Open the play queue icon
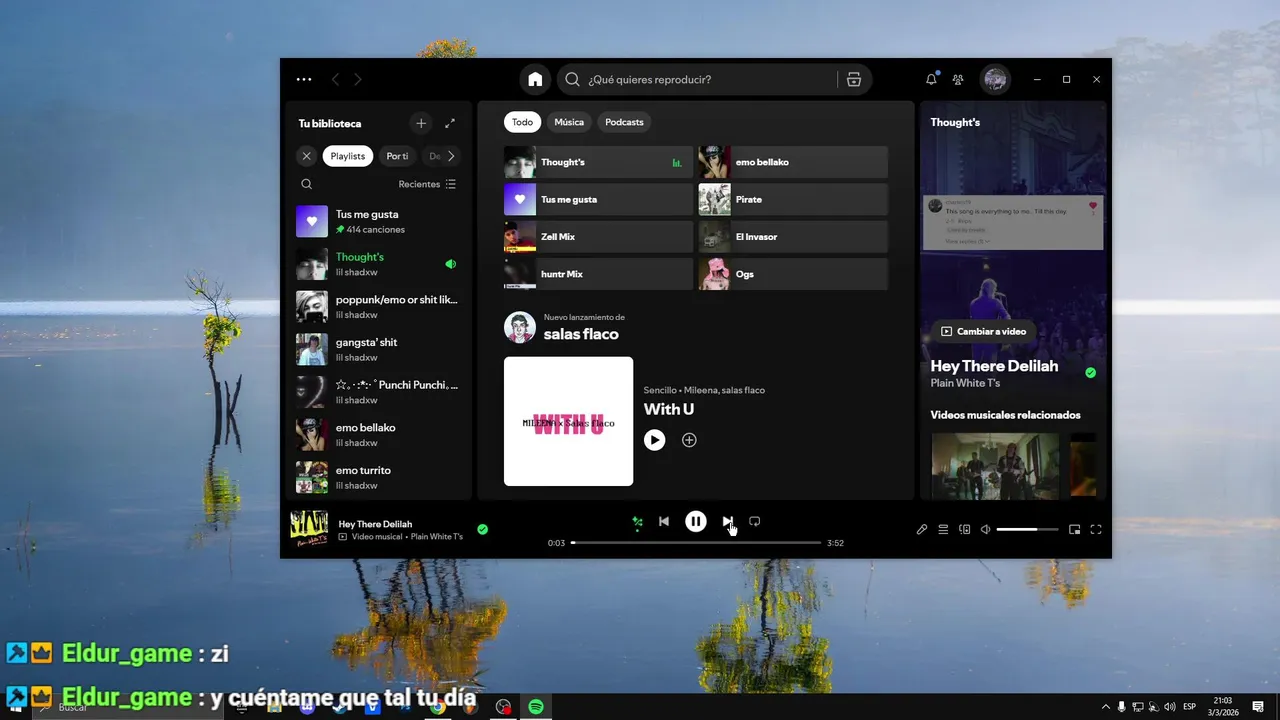This screenshot has height=720, width=1280. pyautogui.click(x=943, y=530)
